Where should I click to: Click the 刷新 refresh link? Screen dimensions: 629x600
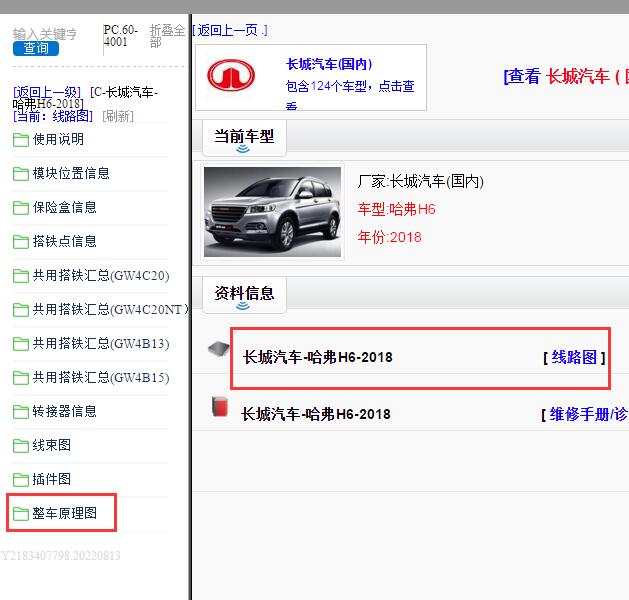(118, 116)
